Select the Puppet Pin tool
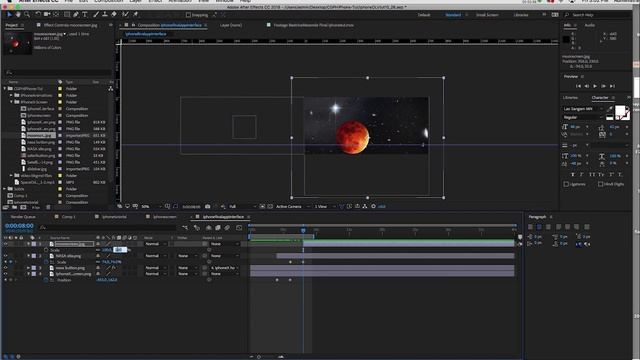Screen dimensions: 640x360 (x=136, y=15)
